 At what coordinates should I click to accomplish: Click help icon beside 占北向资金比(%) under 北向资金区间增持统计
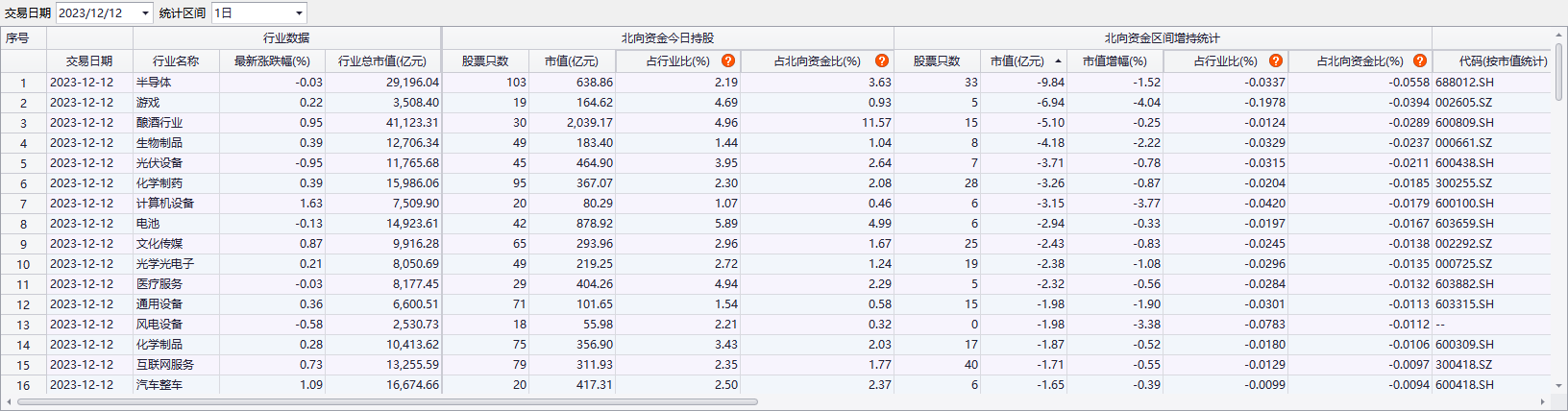[x=1419, y=60]
